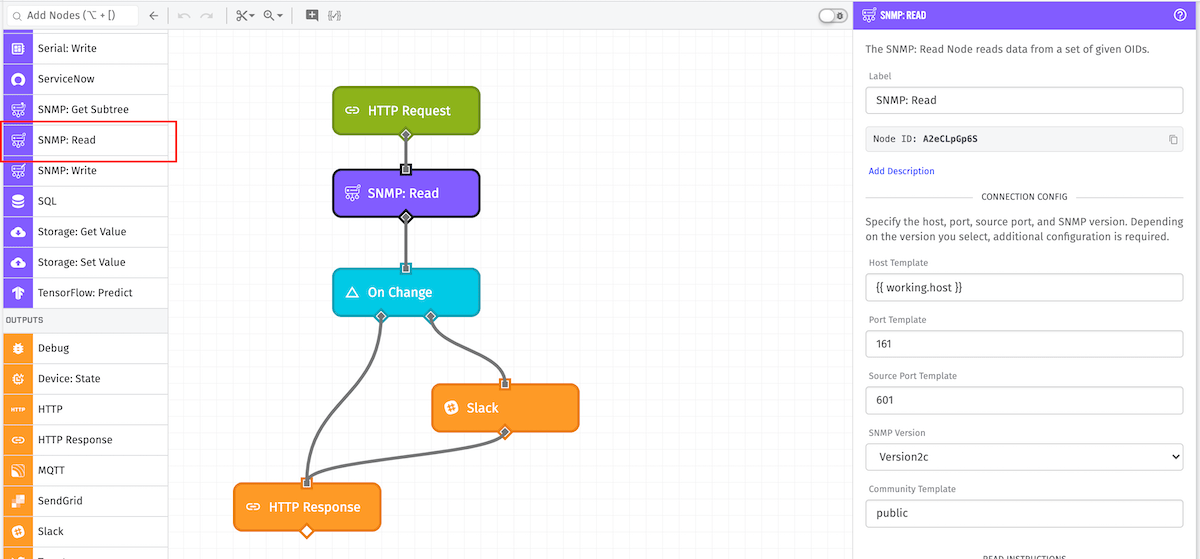Click the MQTT palette label
The width and height of the screenshot is (1200, 559).
tap(51, 470)
